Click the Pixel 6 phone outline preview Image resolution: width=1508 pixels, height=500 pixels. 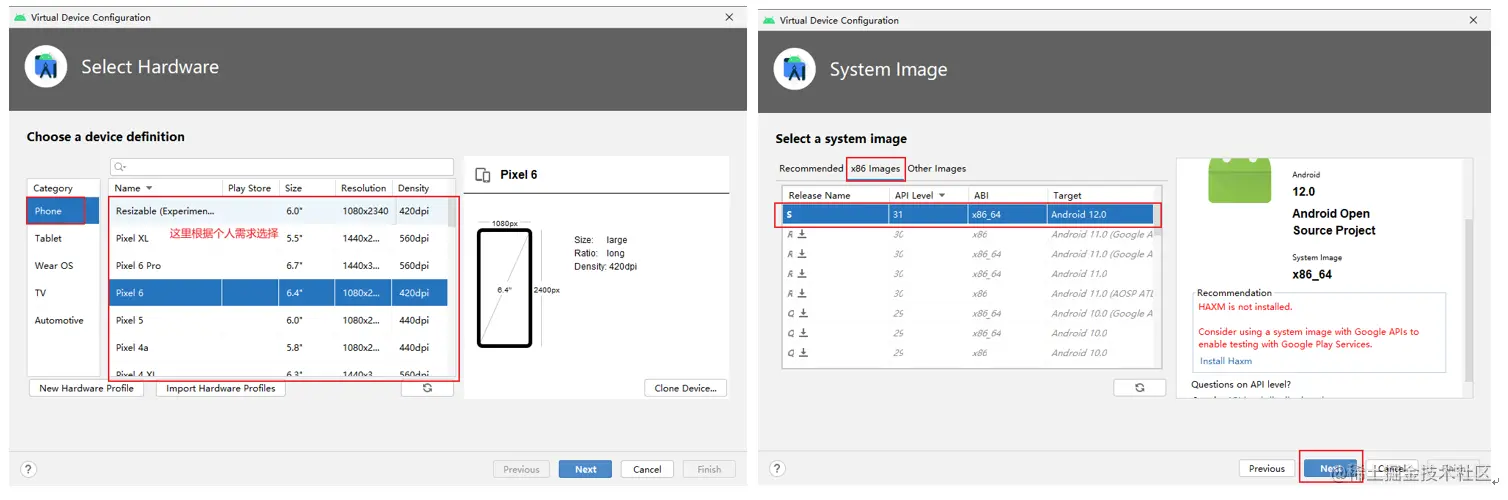point(504,289)
